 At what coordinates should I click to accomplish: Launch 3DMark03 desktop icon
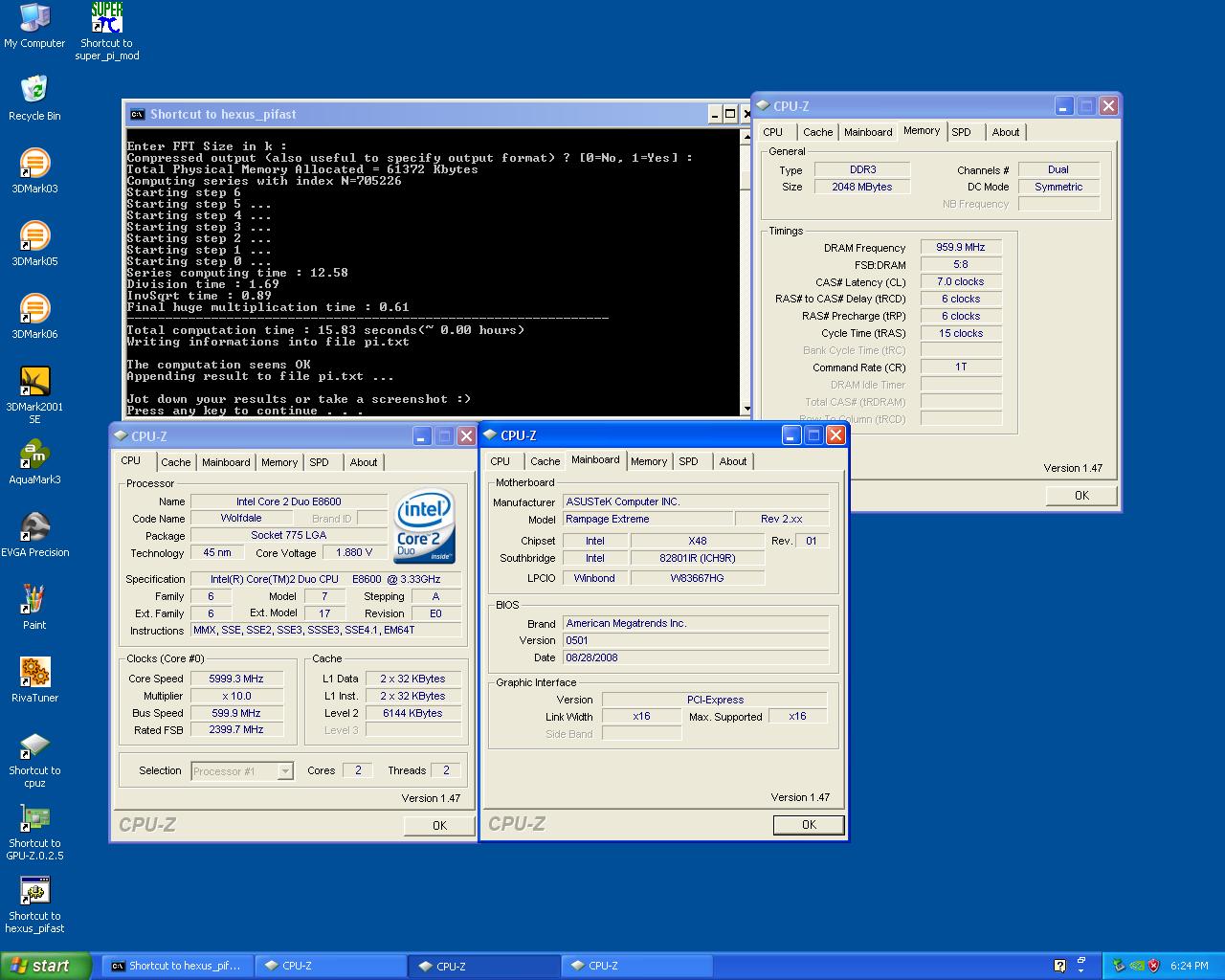point(34,171)
